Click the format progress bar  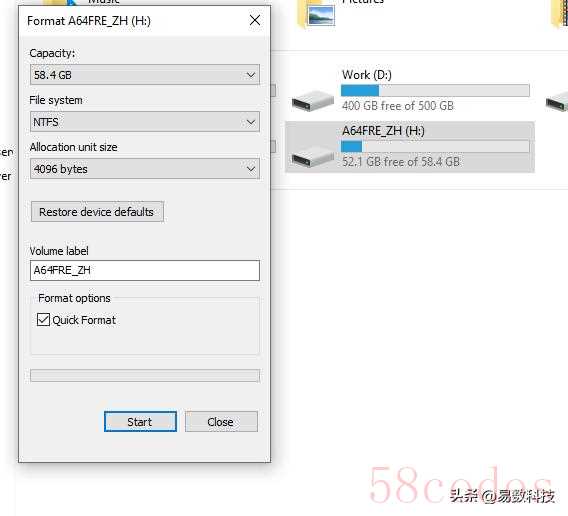click(x=145, y=375)
